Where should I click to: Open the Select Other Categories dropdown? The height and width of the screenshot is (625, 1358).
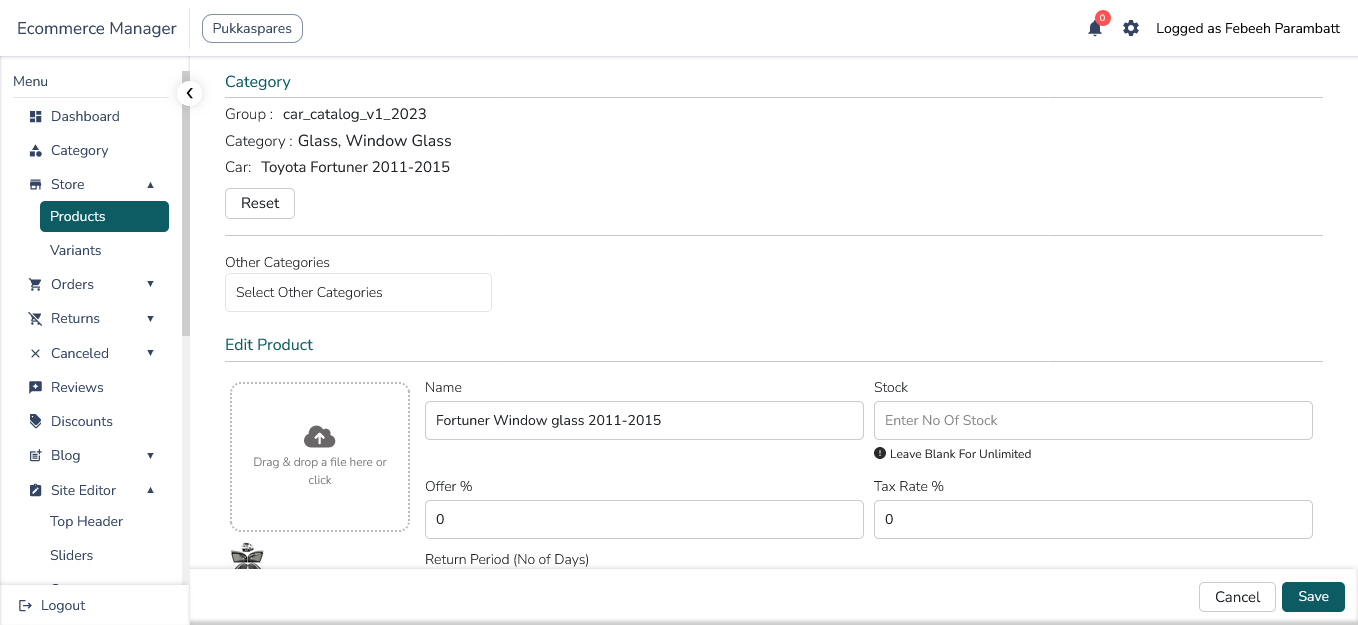point(358,293)
